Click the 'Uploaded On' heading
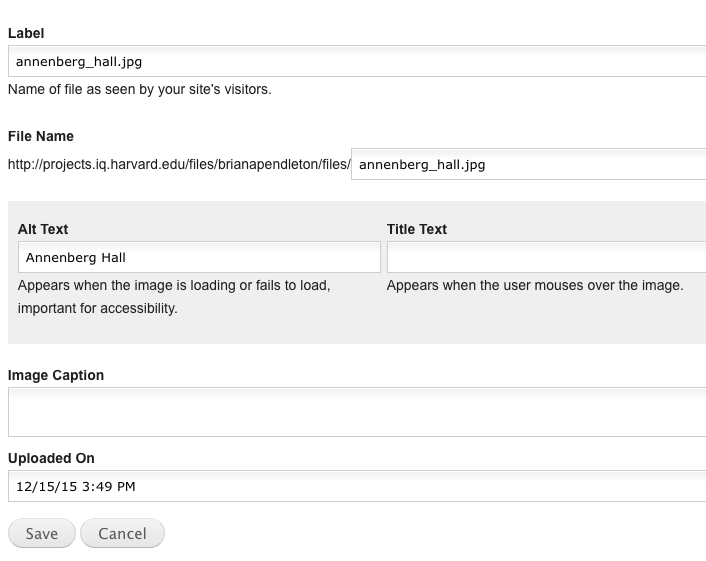Image resolution: width=706 pixels, height=561 pixels. [51, 458]
